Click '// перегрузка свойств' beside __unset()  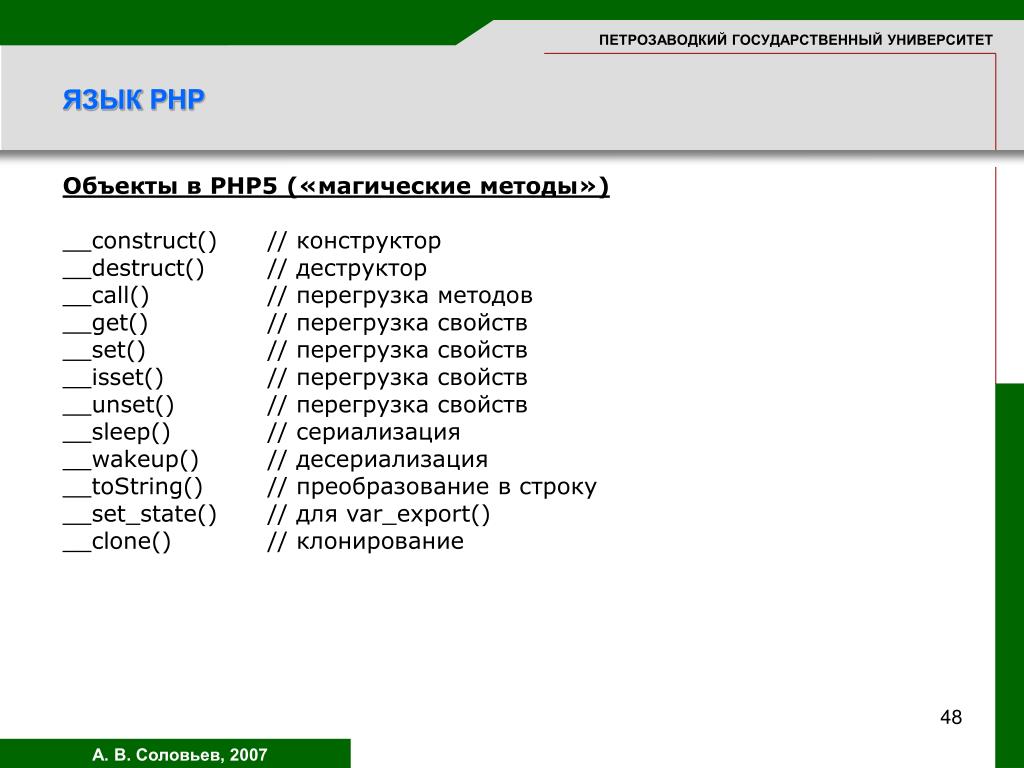click(x=397, y=406)
